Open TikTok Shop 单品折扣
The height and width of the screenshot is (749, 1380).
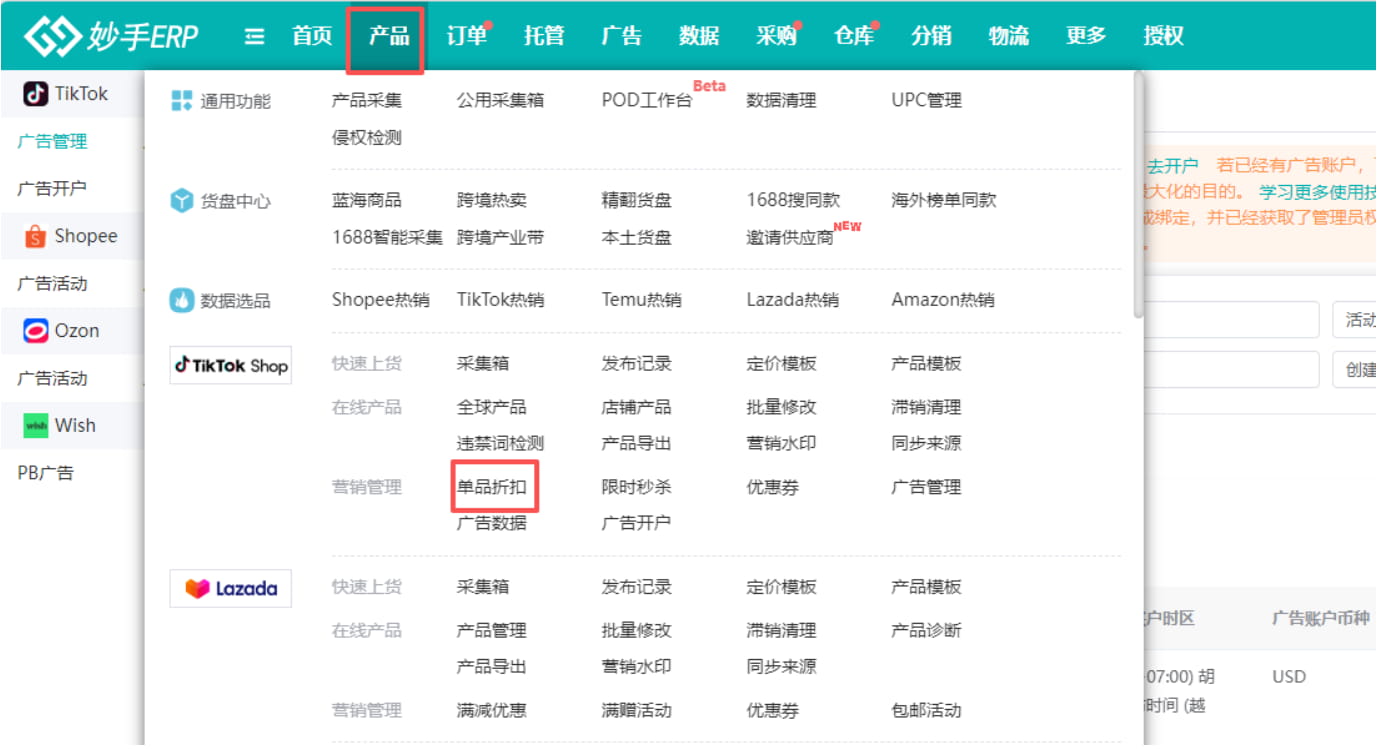coord(492,488)
